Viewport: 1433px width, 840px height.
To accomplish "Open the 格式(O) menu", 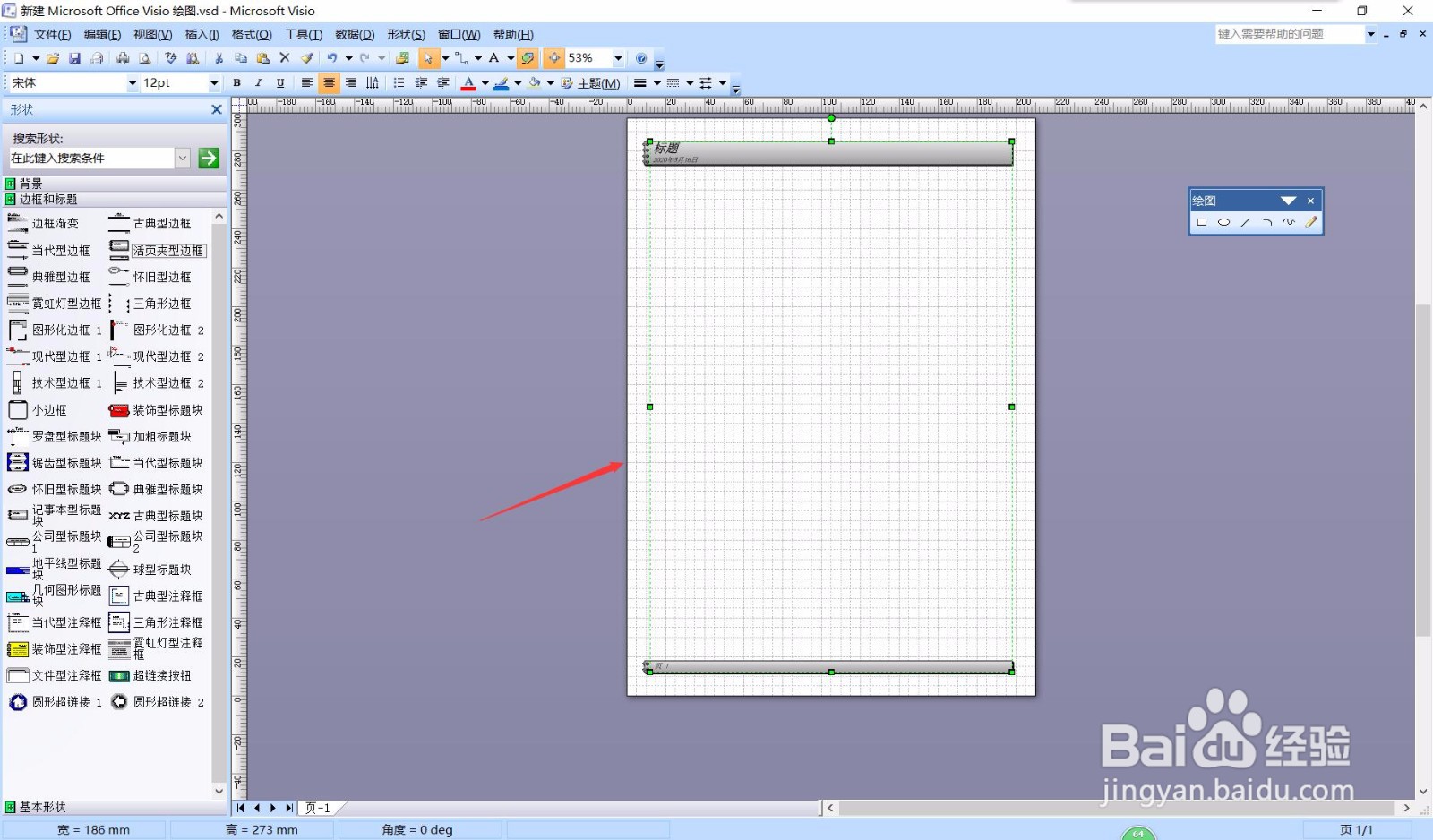I will (252, 35).
